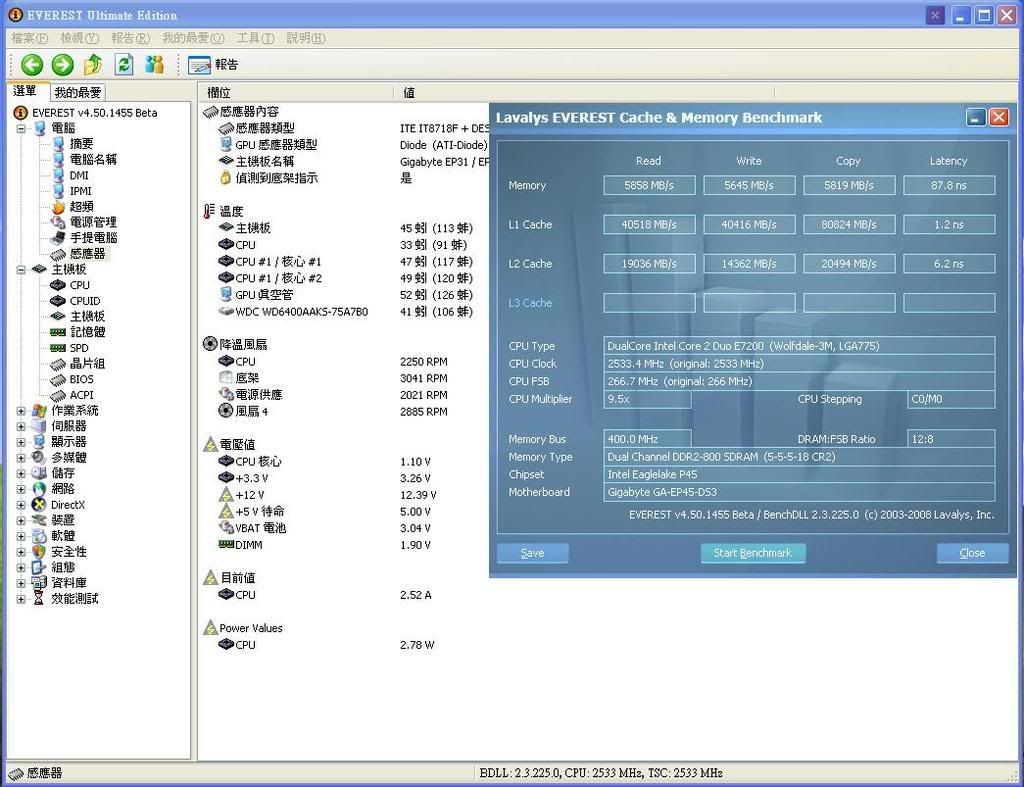Select the 摘要 summary icon in tree
This screenshot has height=787, width=1024.
(x=58, y=144)
